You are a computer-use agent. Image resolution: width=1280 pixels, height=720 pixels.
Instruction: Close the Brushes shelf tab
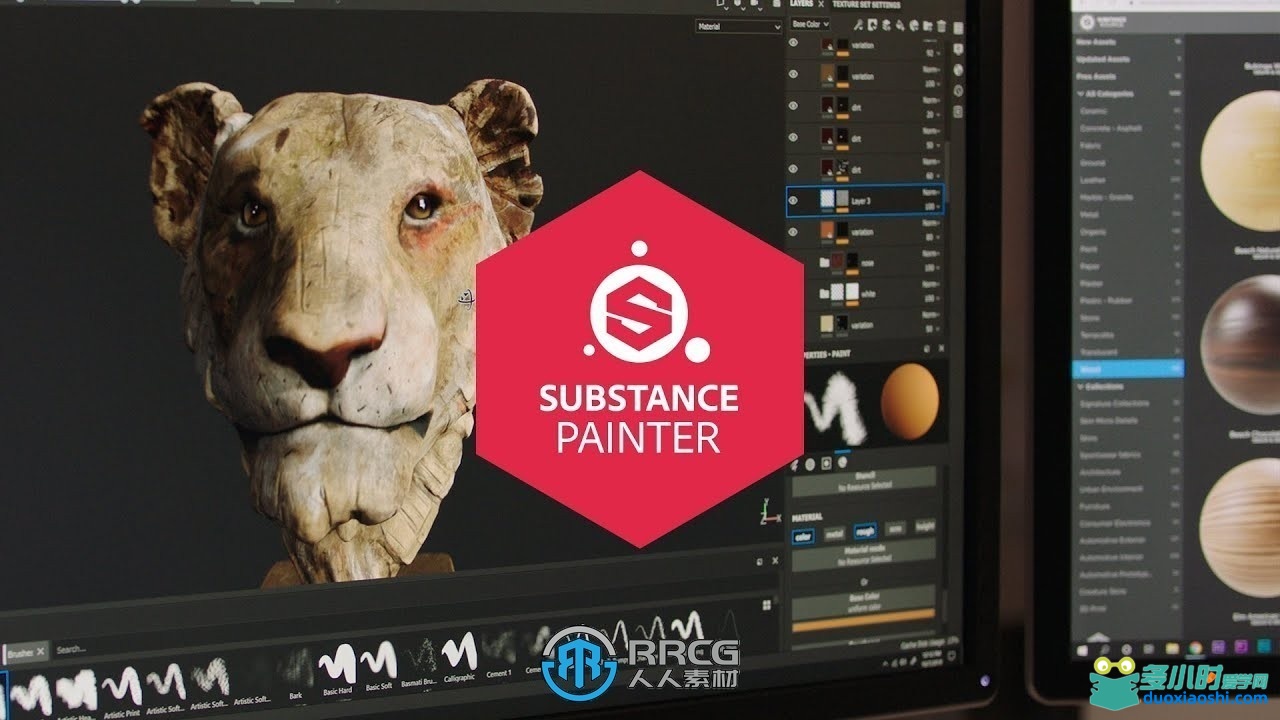41,652
